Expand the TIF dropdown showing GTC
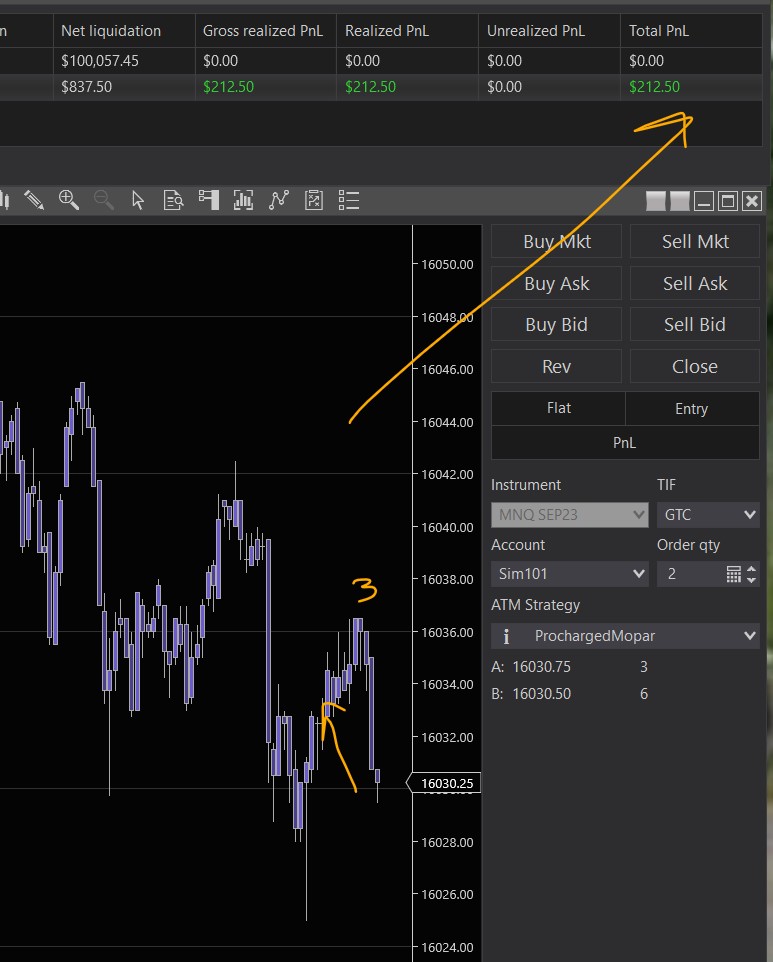This screenshot has width=773, height=962. click(708, 515)
